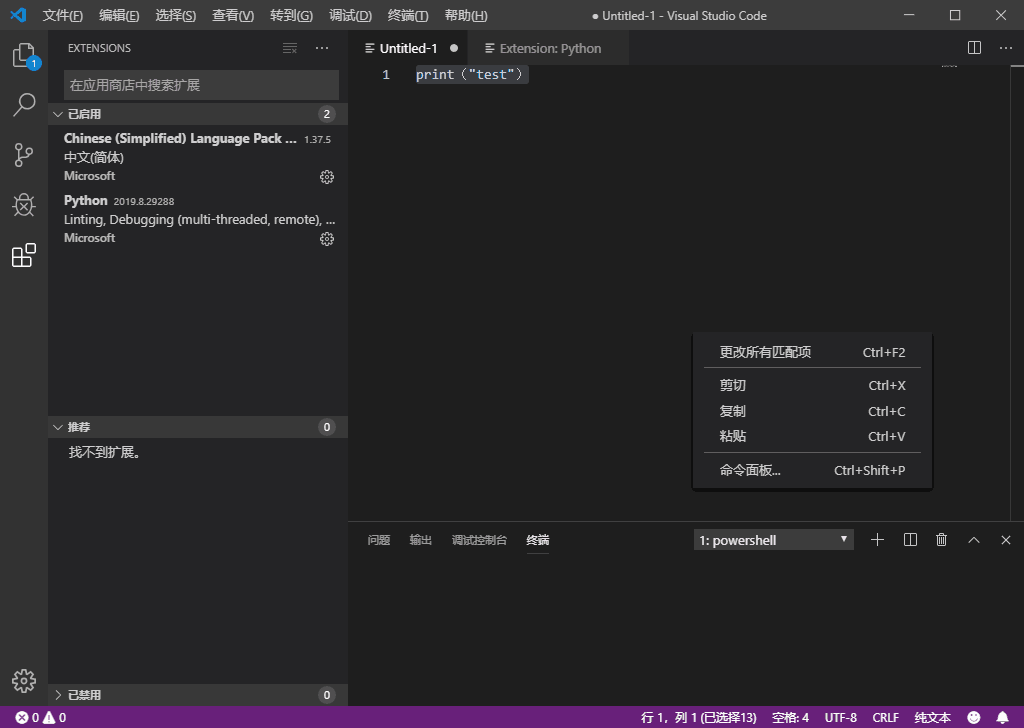Open notifications bell in status bar
The width and height of the screenshot is (1024, 728).
tap(1002, 718)
